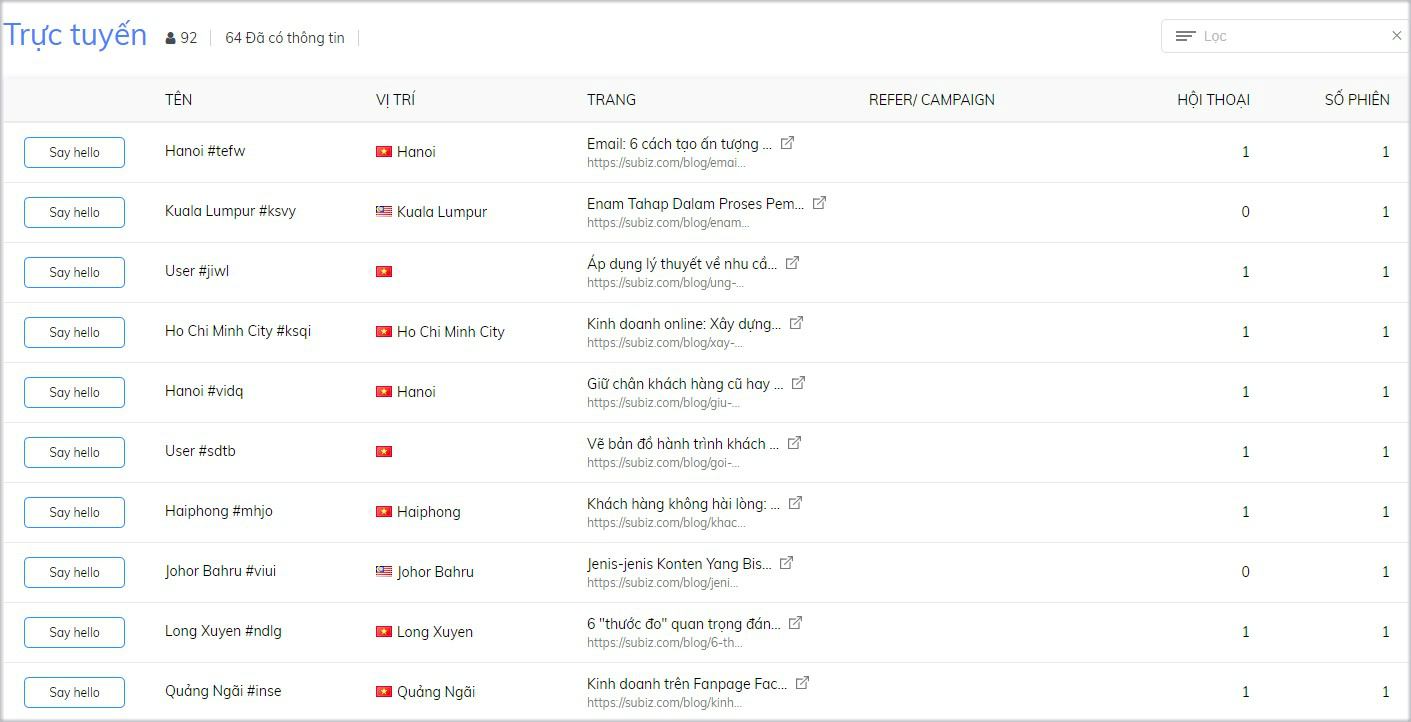Open external link for Kuala Lumpur #ksvy page

pos(819,203)
